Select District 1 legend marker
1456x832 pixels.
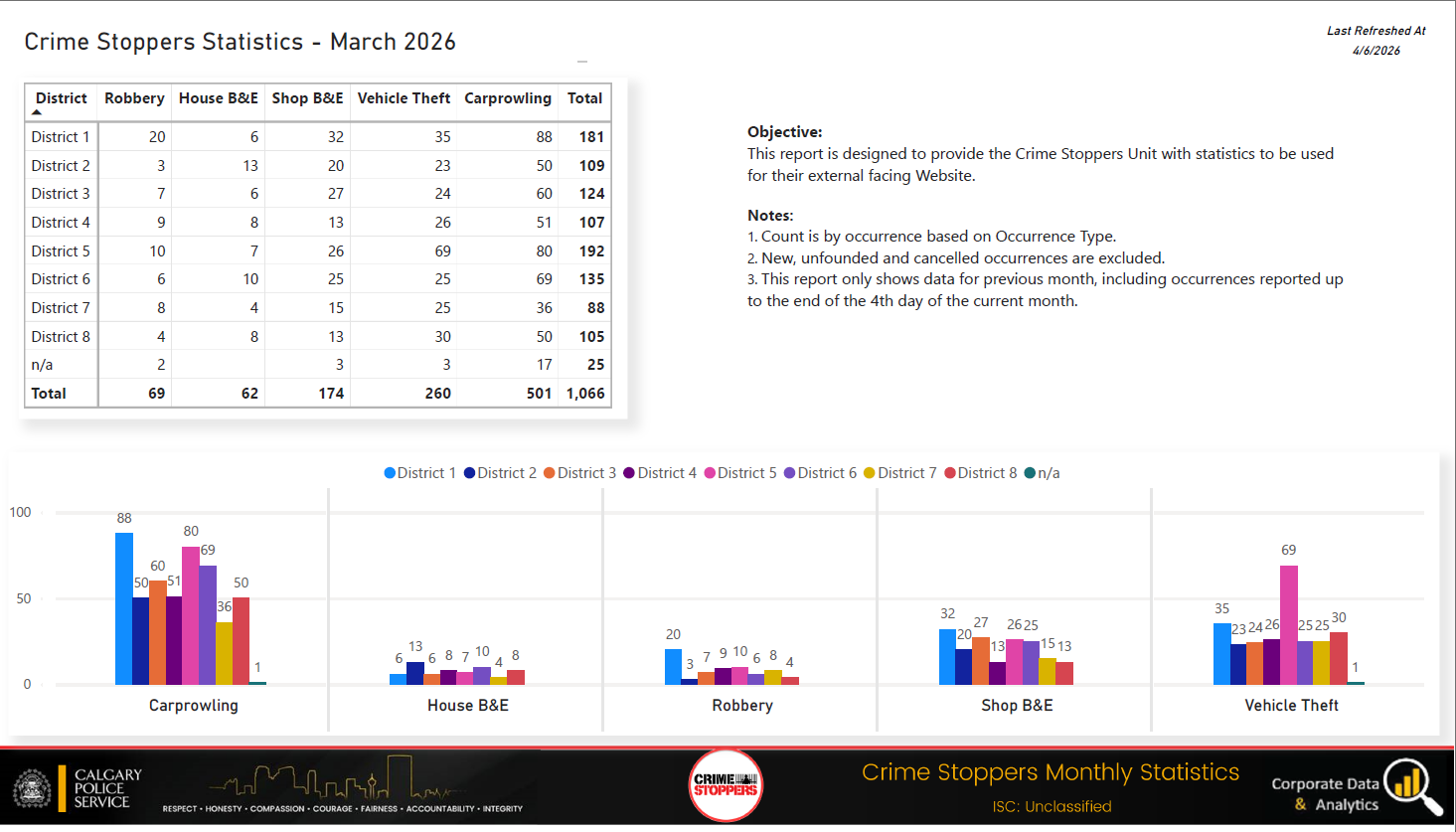390,473
